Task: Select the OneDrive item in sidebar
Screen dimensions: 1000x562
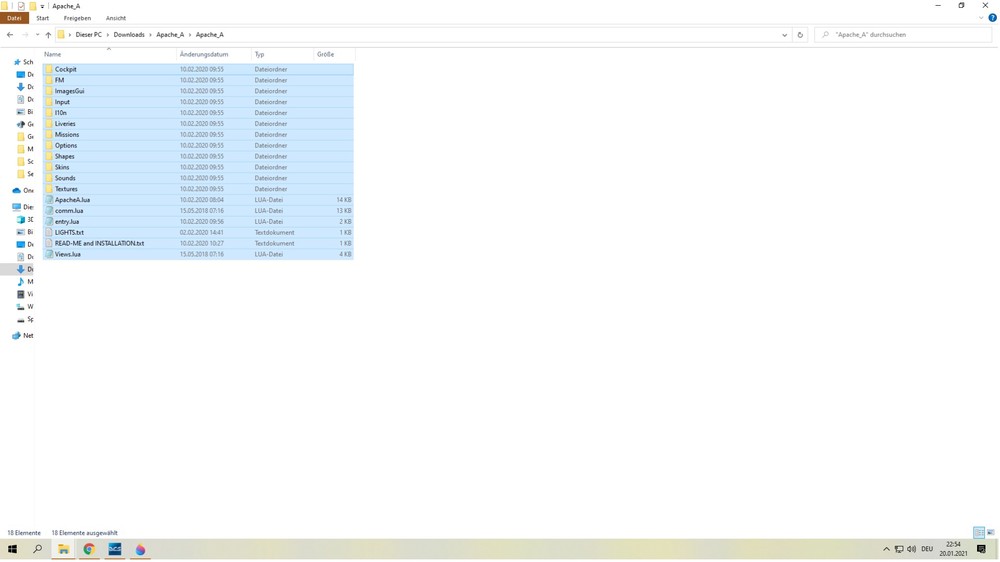Action: coord(23,190)
